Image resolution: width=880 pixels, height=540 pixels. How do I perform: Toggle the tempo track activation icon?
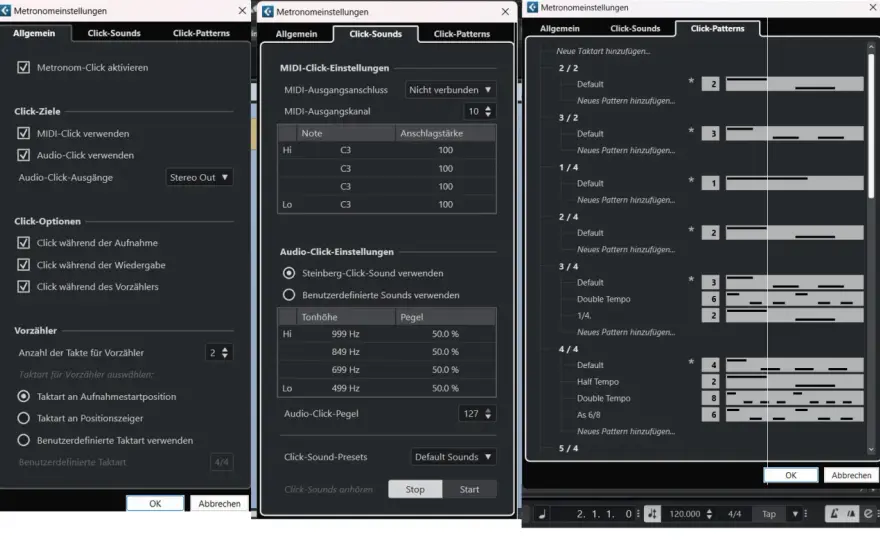click(652, 514)
